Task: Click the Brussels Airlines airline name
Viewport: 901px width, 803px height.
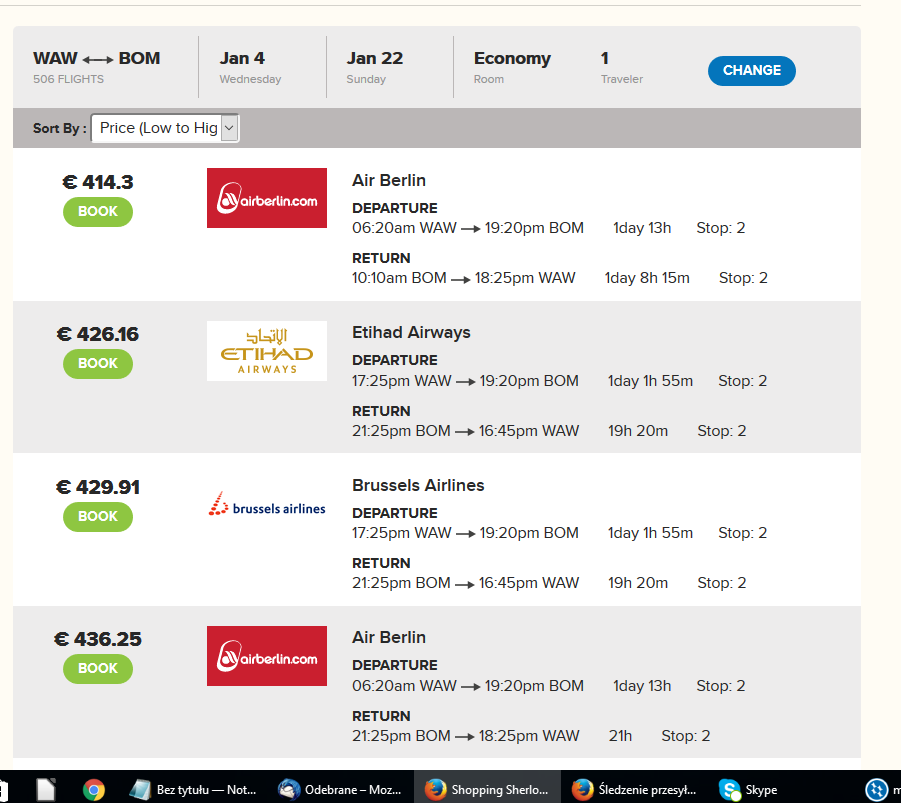Action: 418,485
